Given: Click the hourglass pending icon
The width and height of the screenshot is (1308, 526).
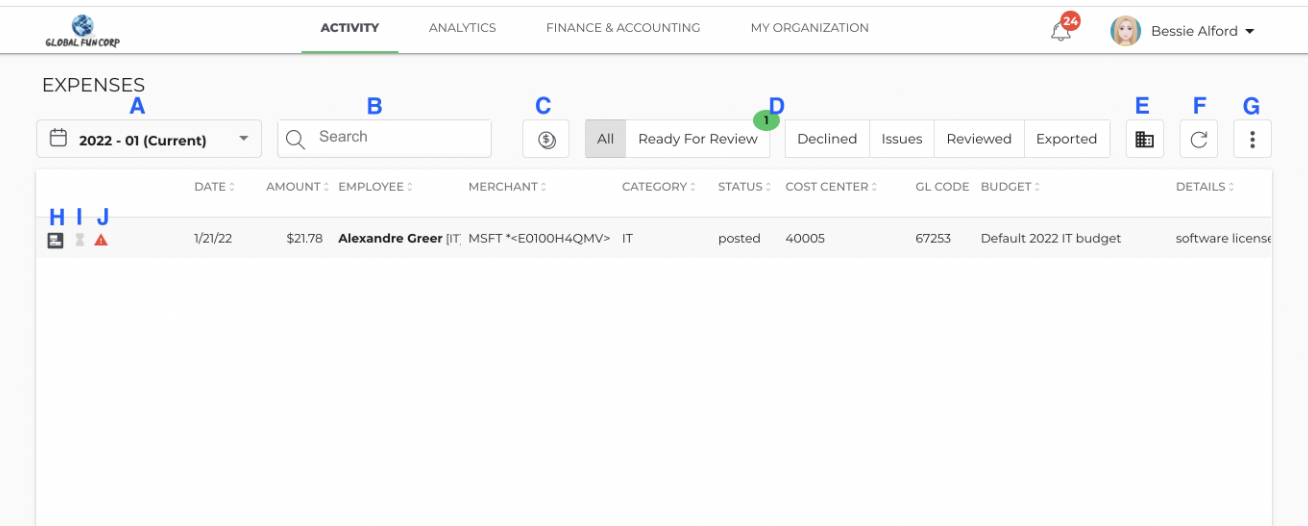Looking at the screenshot, I should 80,240.
